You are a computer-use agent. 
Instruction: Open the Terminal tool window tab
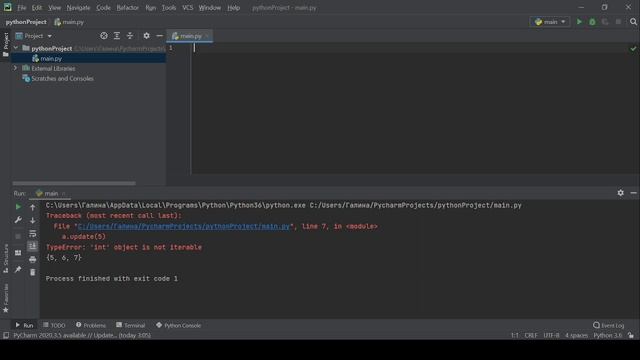[131, 325]
